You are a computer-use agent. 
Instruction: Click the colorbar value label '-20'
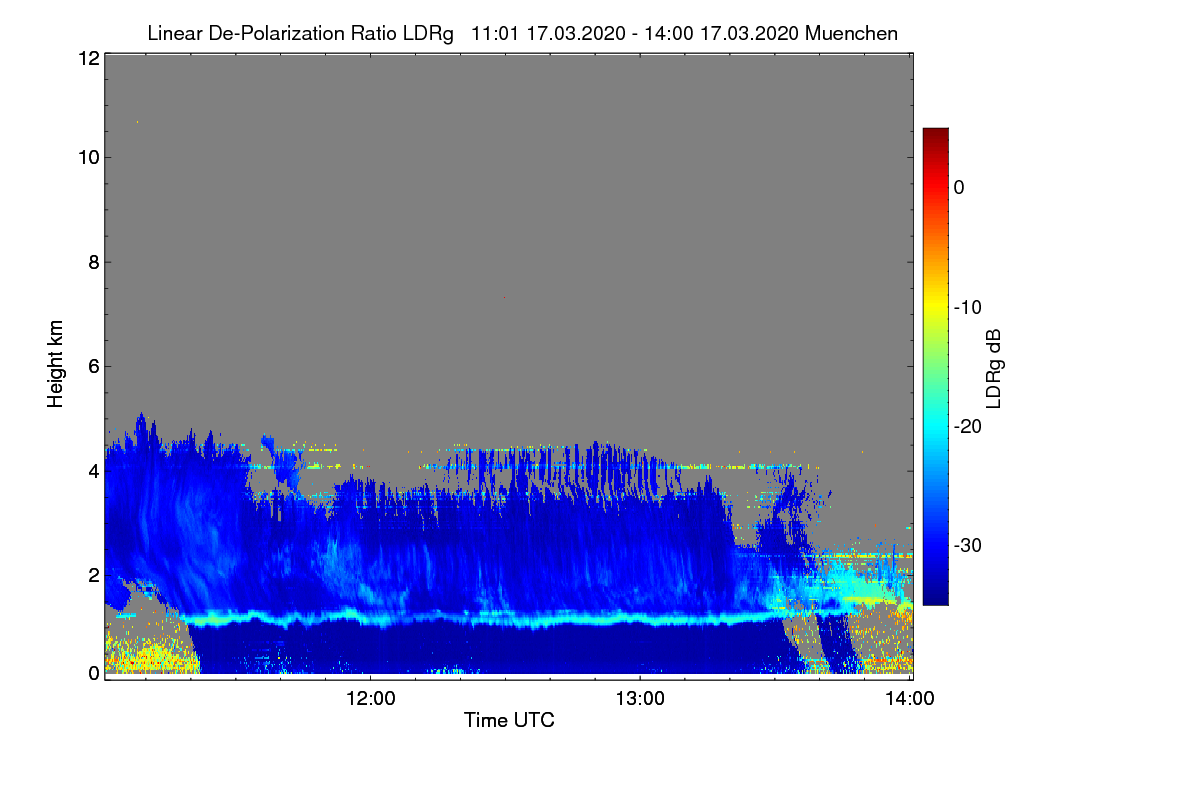[967, 426]
